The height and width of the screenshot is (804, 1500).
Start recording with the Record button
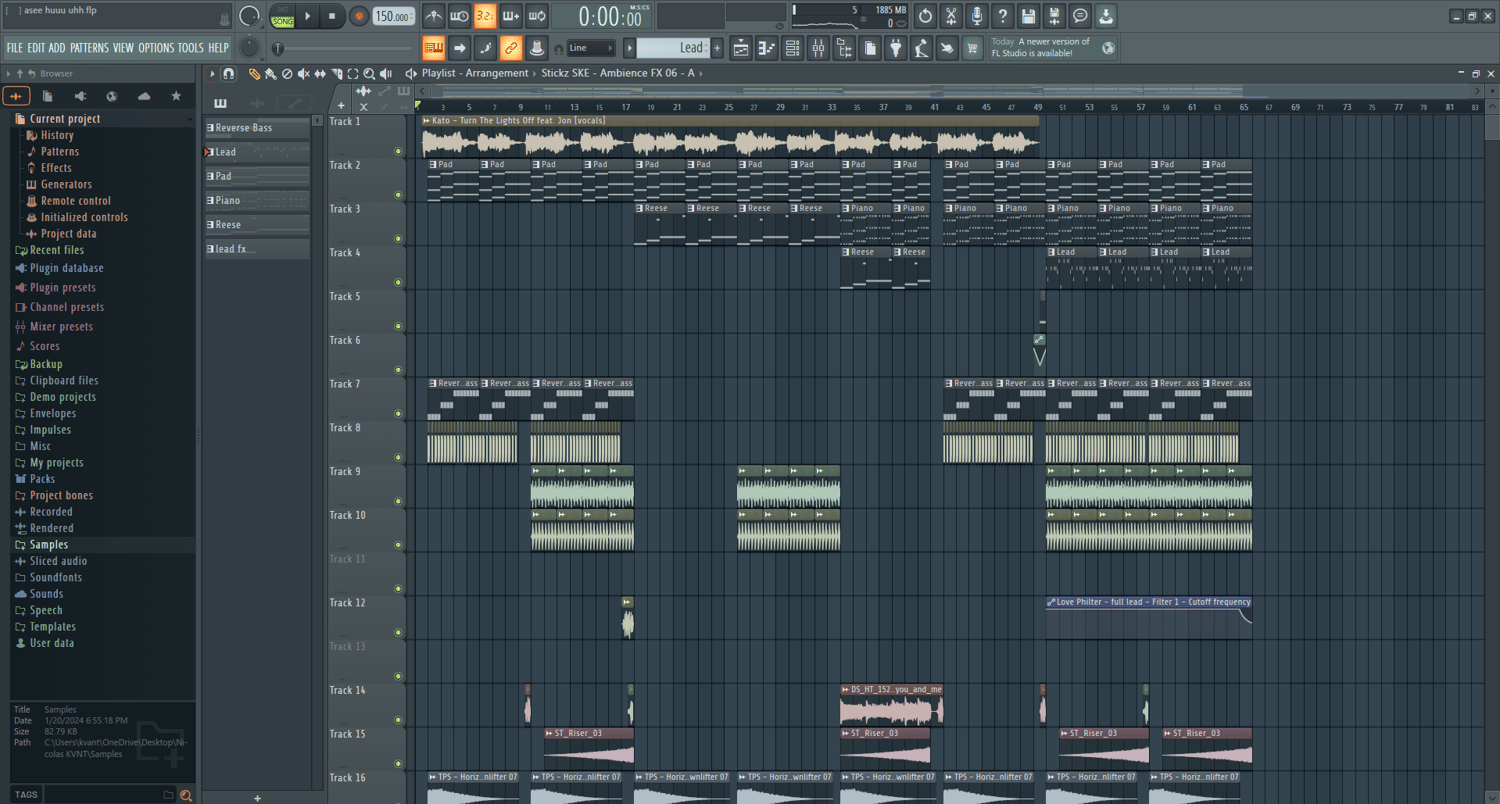pos(359,16)
